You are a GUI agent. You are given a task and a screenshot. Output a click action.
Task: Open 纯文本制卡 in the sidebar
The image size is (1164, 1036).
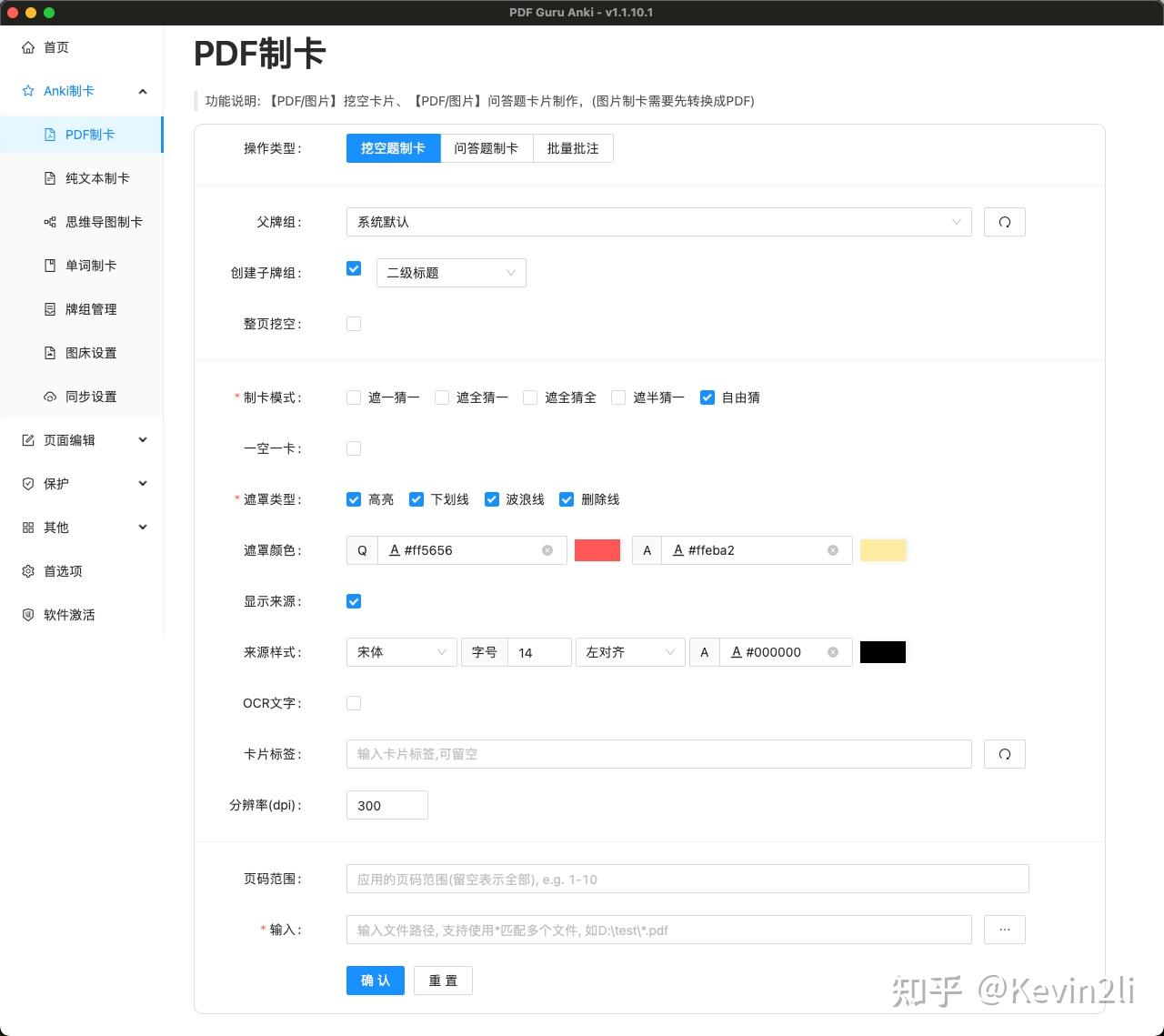(x=82, y=178)
